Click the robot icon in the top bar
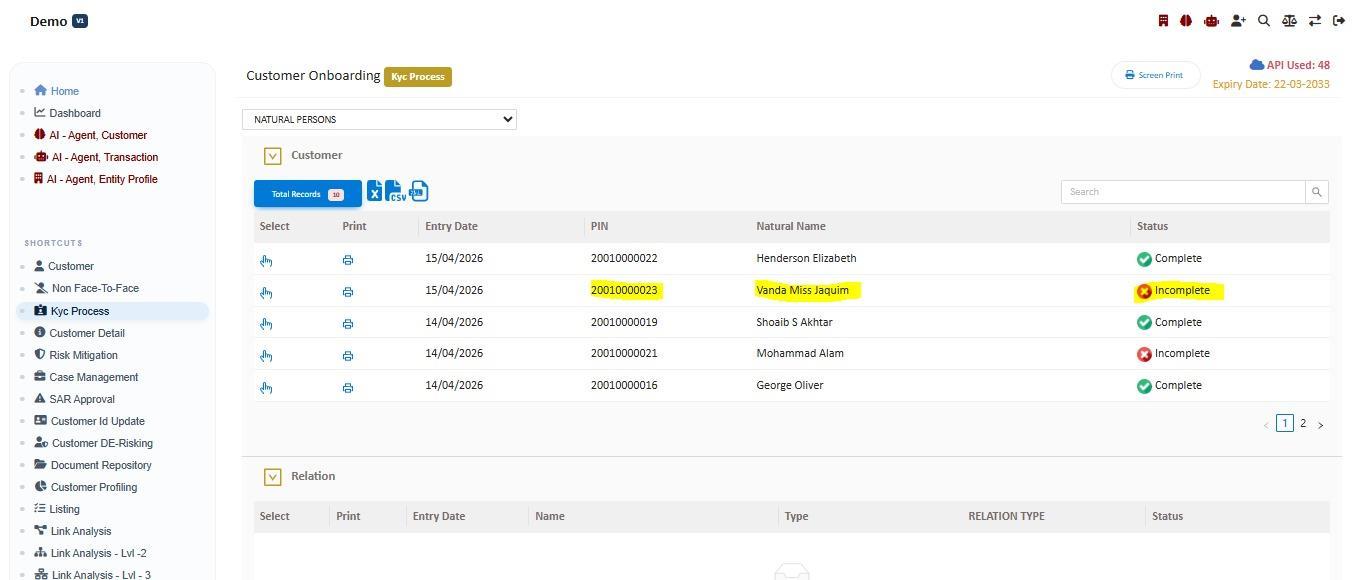Screen dimensions: 1359x580 click(x=1211, y=20)
